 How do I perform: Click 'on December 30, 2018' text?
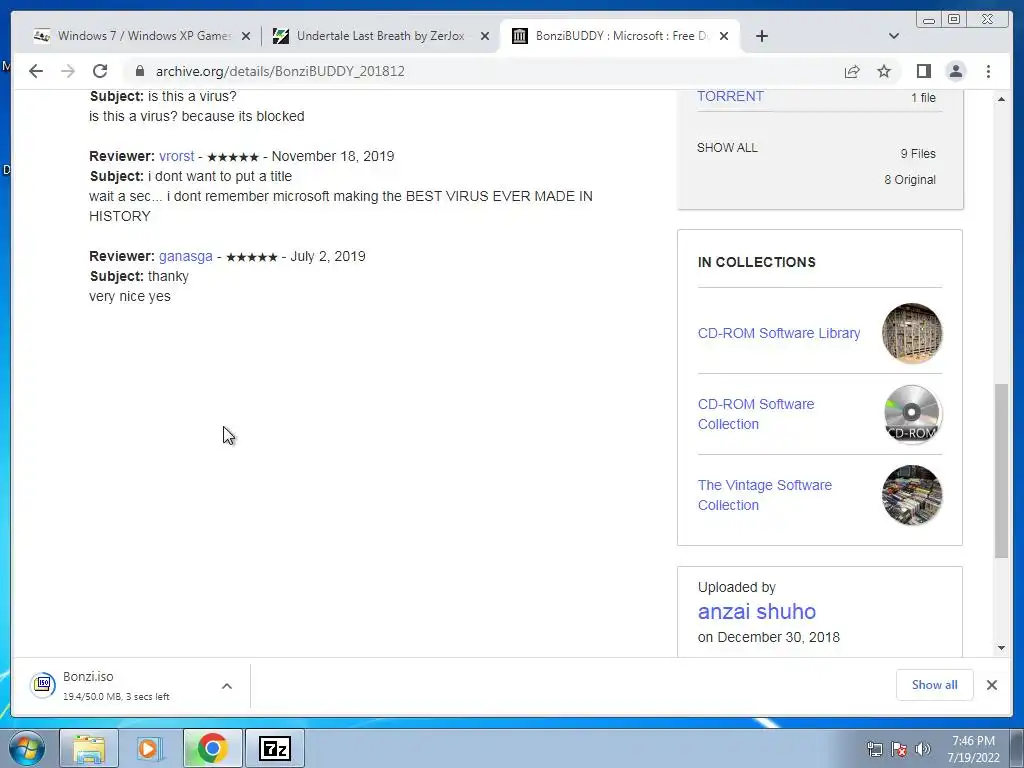(769, 637)
